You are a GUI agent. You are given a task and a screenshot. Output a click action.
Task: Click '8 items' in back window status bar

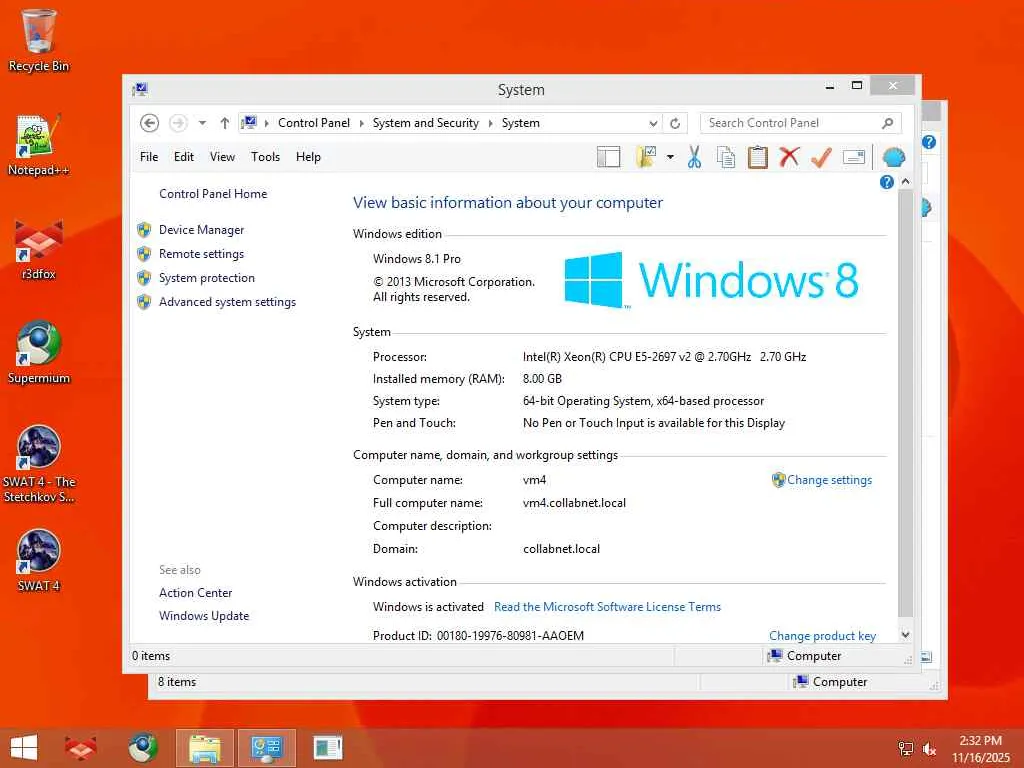click(176, 682)
